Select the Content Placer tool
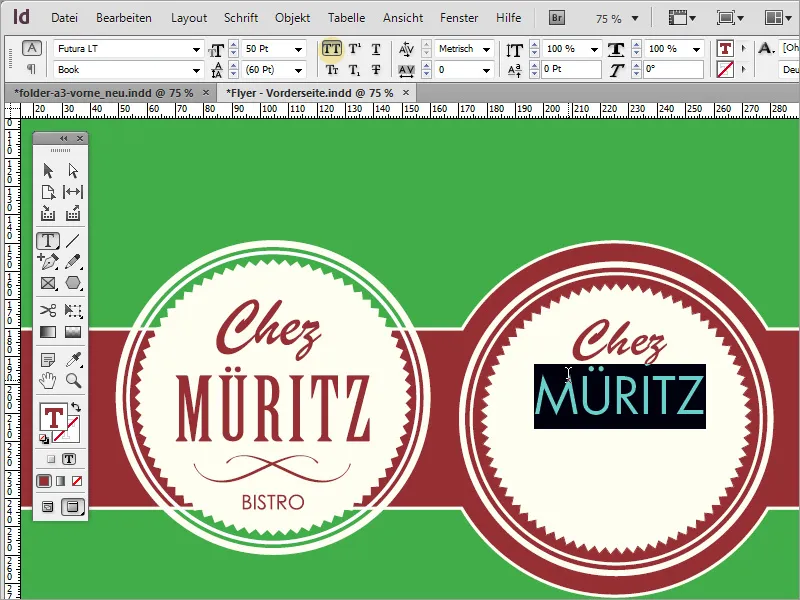The height and width of the screenshot is (600, 800). point(73,213)
